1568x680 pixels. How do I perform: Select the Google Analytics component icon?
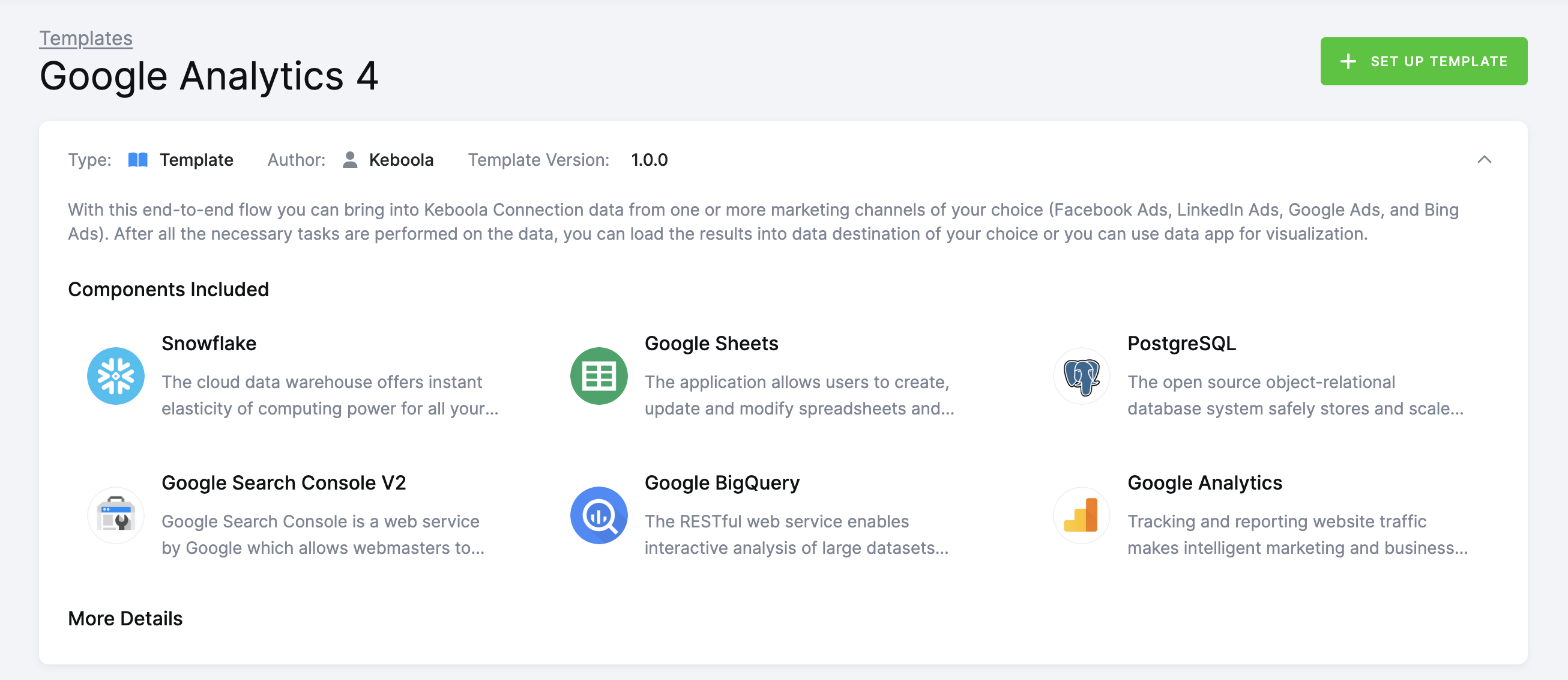pos(1082,515)
